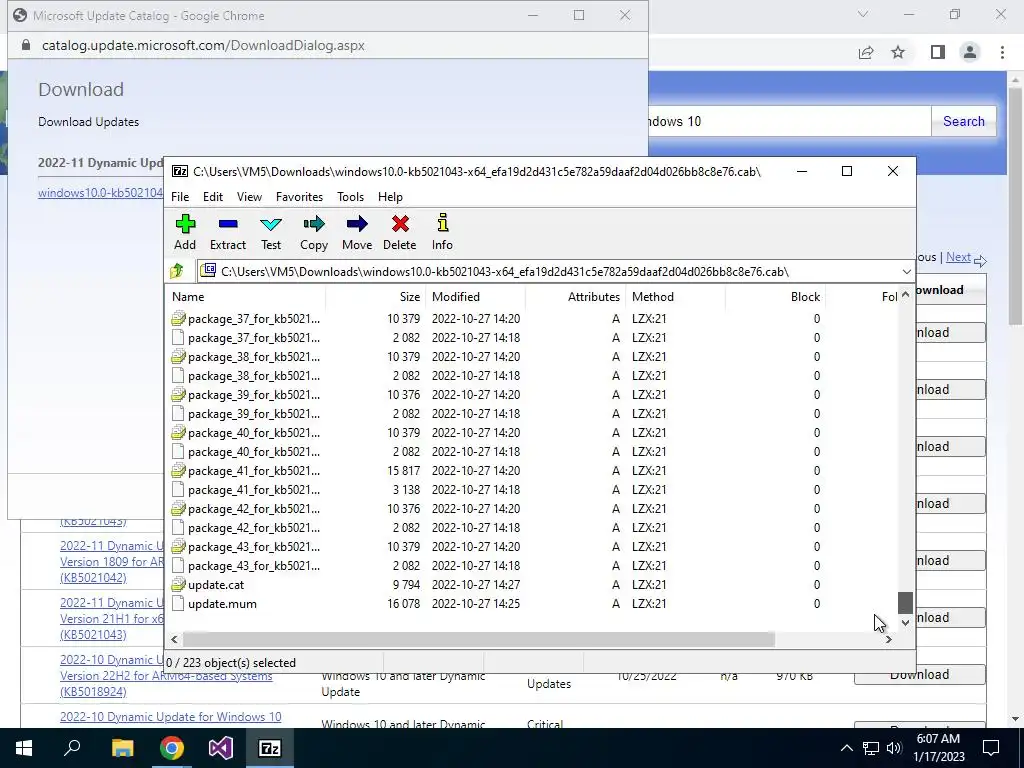Screen dimensions: 1024x768
Task: Click the file list scroll-up arrow
Action: pos(905,295)
